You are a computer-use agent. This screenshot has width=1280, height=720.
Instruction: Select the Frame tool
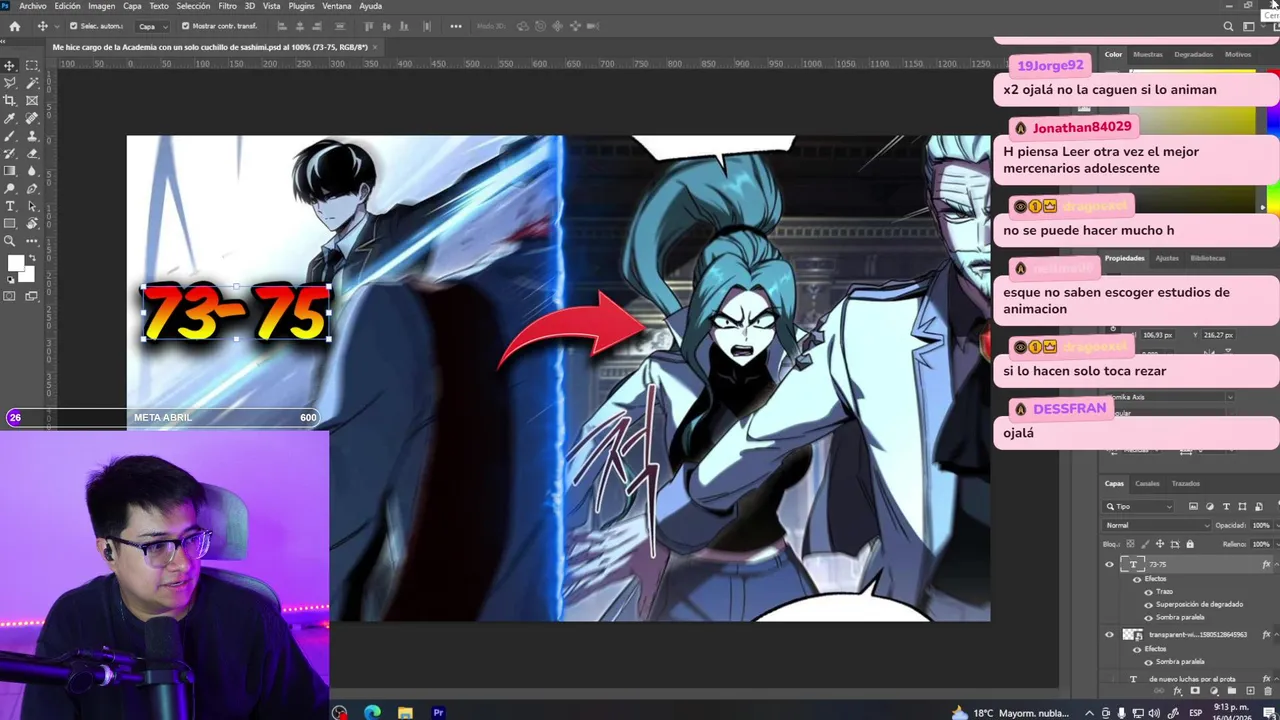32,100
